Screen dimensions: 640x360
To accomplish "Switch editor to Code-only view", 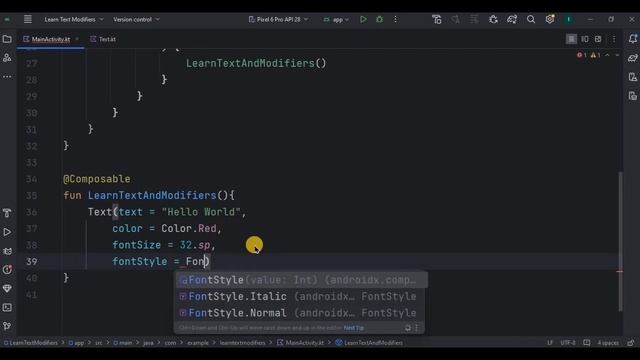I will 571,39.
